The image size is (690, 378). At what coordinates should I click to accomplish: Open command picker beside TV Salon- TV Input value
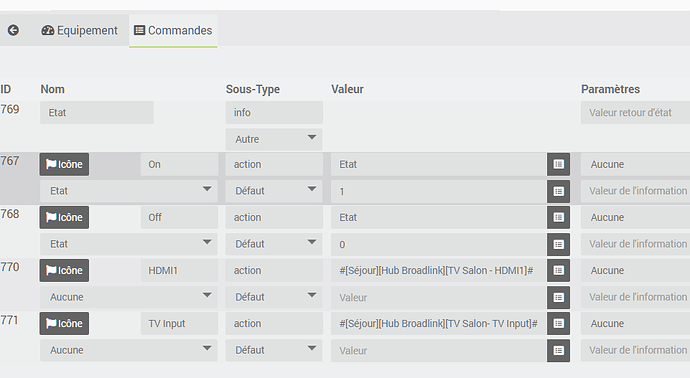(558, 323)
